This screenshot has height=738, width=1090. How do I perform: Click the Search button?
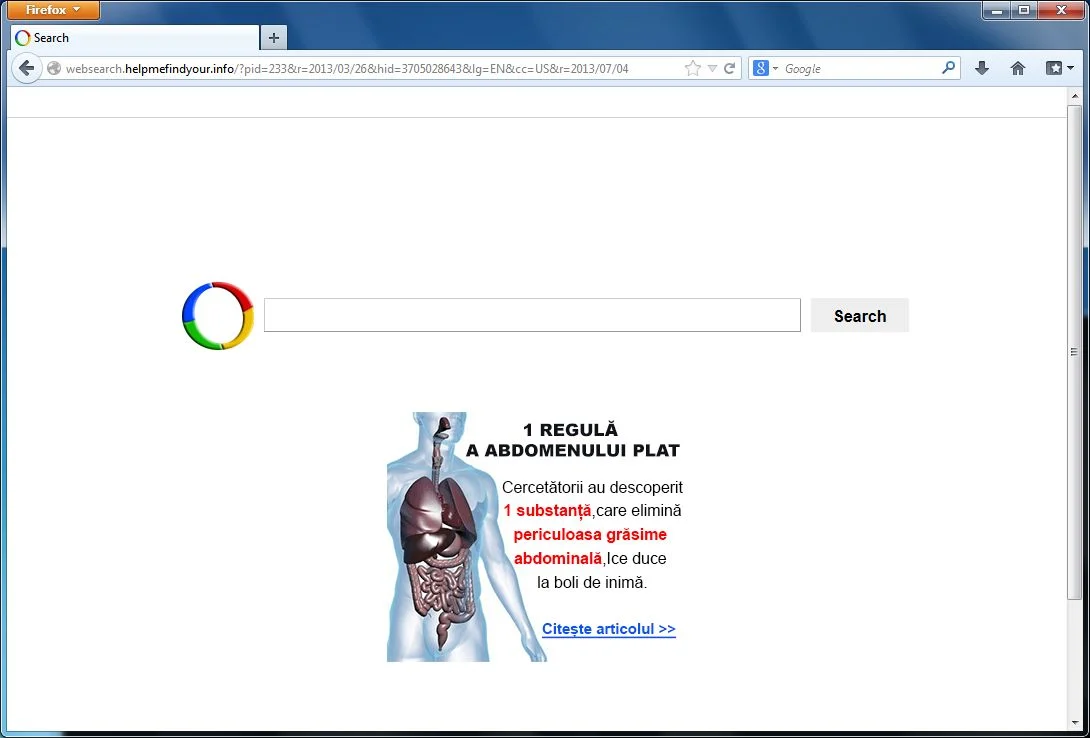859,315
